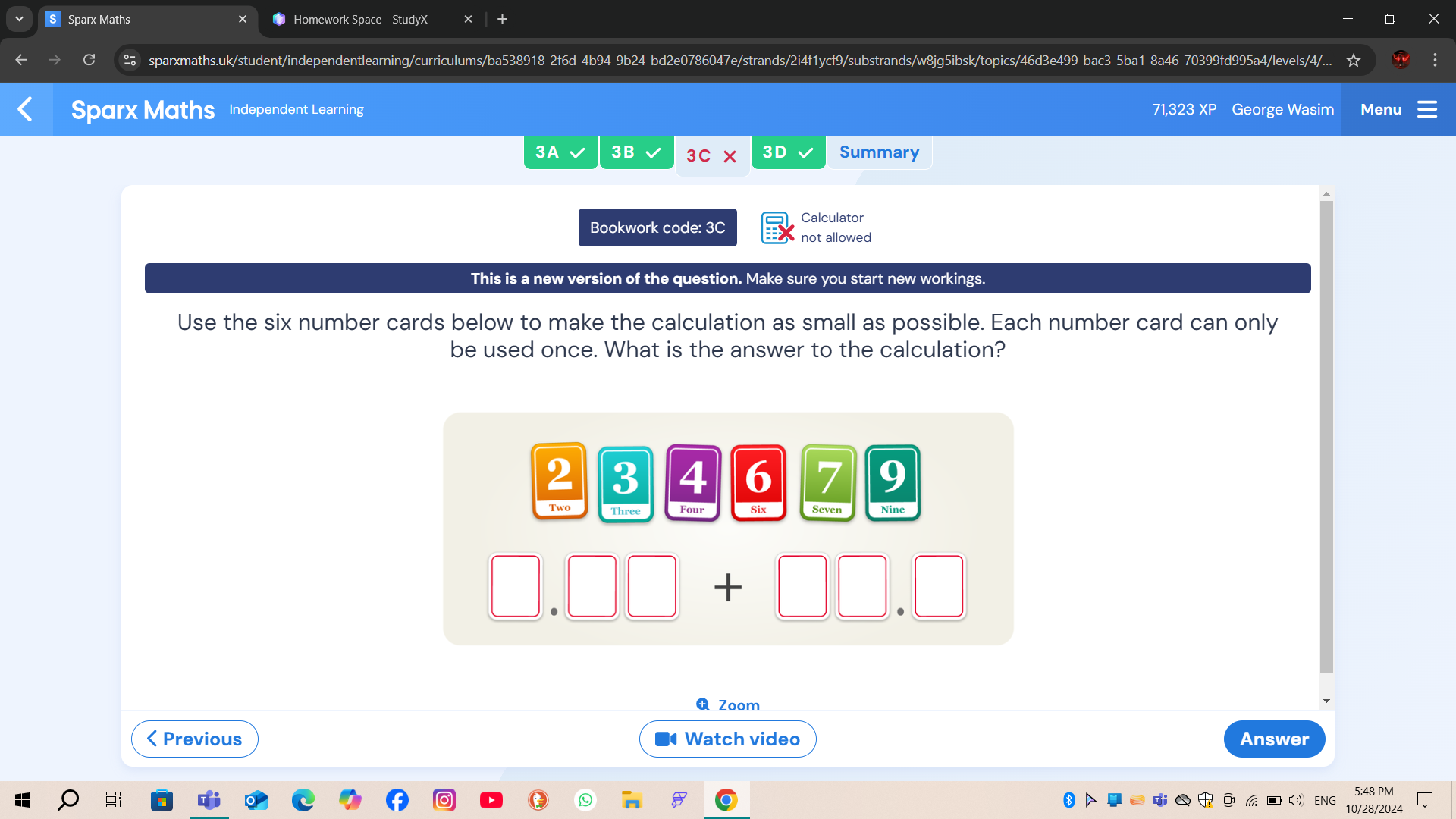
Task: Click the 3D completed toggle
Action: point(789,152)
